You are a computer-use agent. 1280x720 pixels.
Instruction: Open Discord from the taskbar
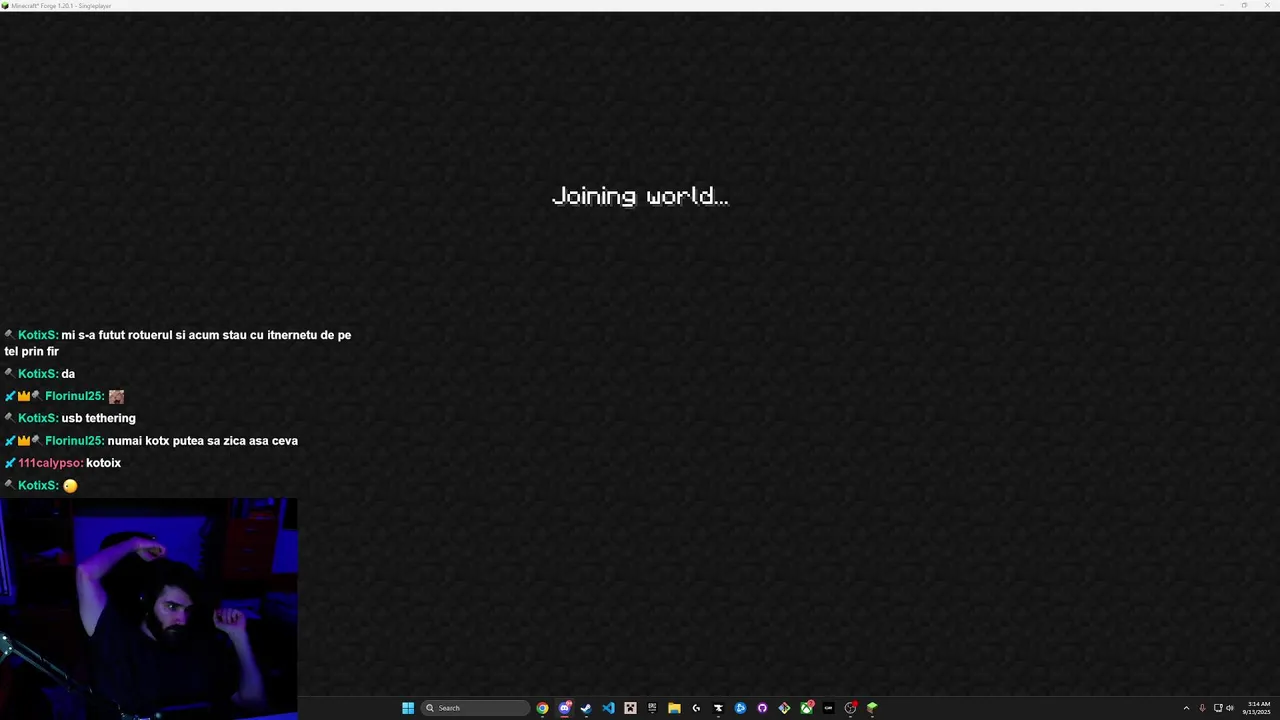564,708
